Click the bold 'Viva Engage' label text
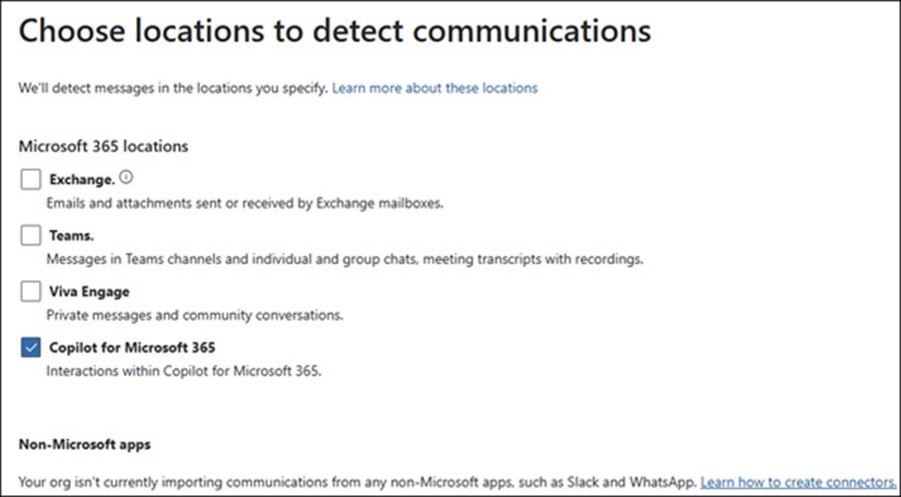 coord(90,292)
